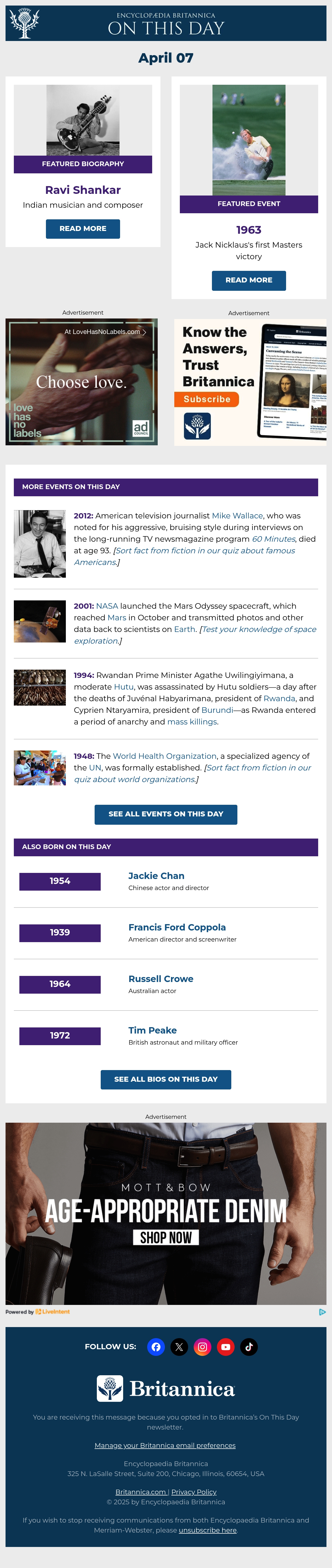Open the Jackie Chan biography link
Screen dimensions: 332x1568
pos(156,875)
